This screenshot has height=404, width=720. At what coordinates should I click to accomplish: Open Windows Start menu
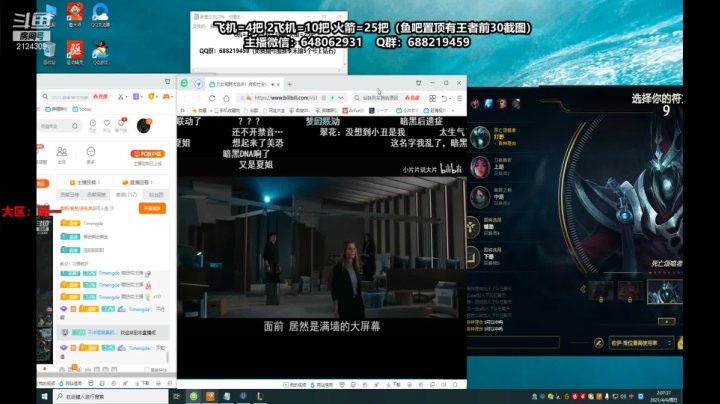click(45, 396)
